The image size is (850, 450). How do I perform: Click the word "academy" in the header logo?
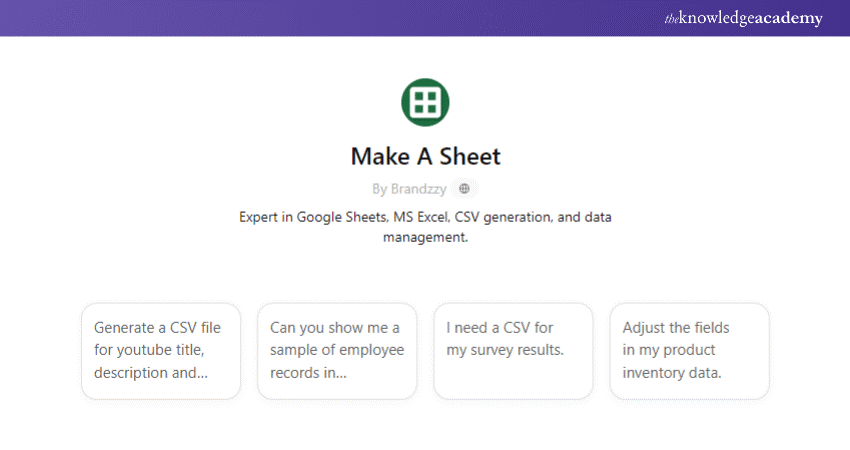[787, 19]
